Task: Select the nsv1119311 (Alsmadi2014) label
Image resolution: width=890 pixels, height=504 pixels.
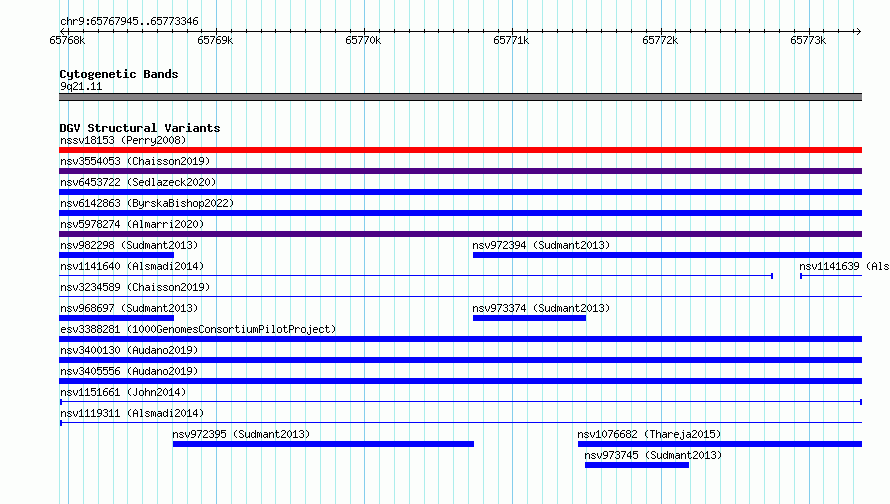Action: [132, 413]
